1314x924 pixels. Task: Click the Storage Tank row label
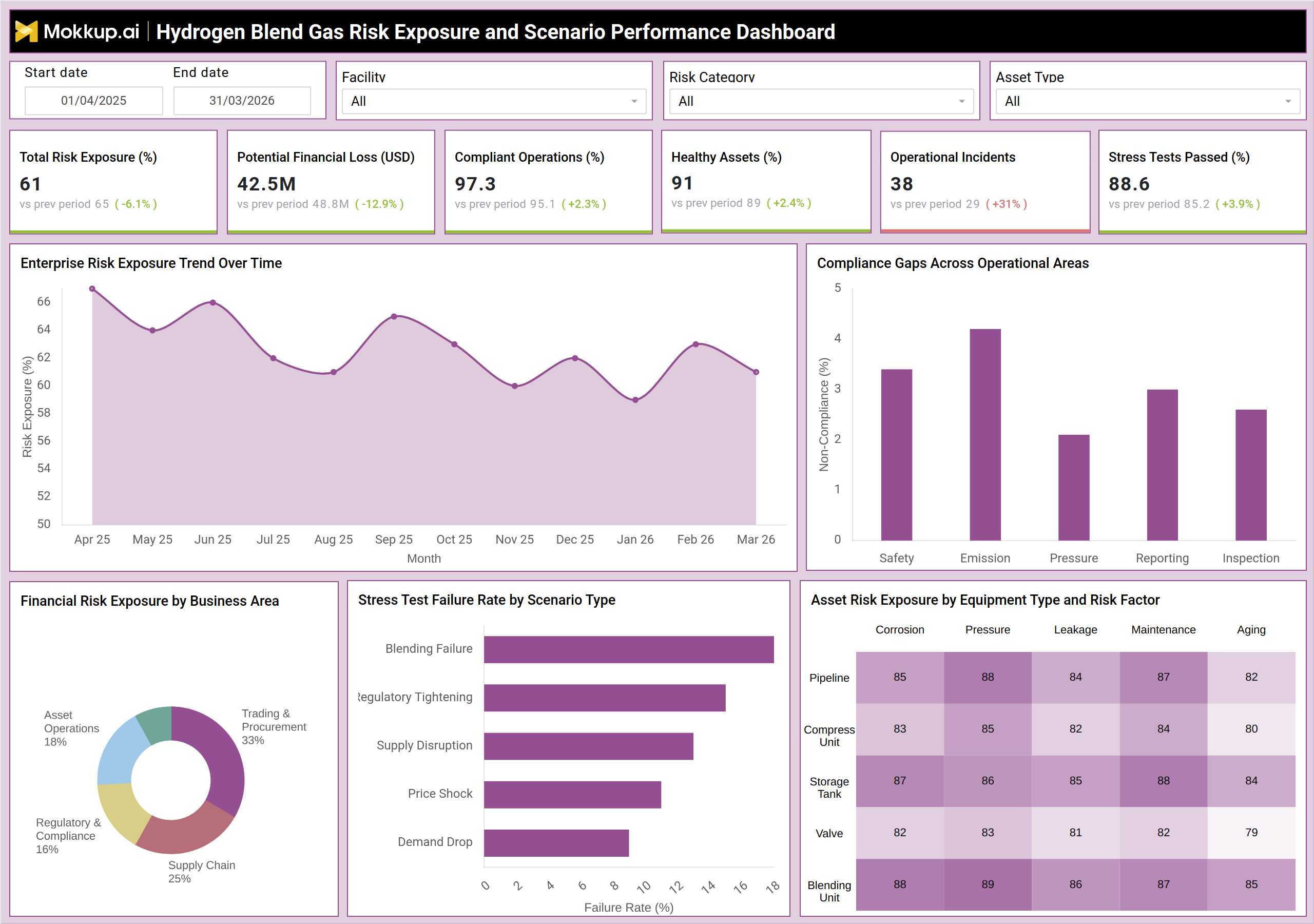[829, 788]
